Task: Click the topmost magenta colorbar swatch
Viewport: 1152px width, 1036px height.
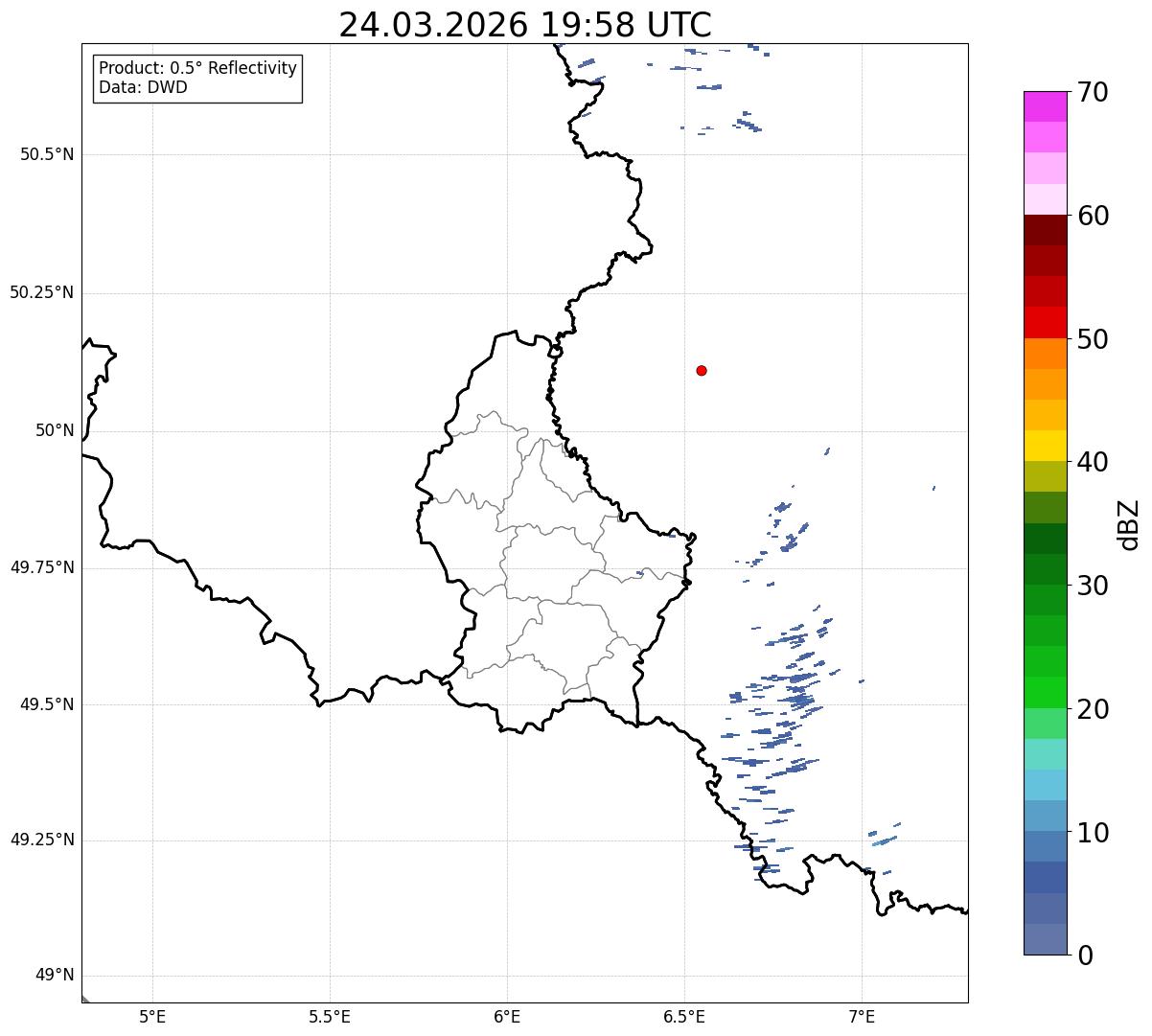Action: point(1046,106)
